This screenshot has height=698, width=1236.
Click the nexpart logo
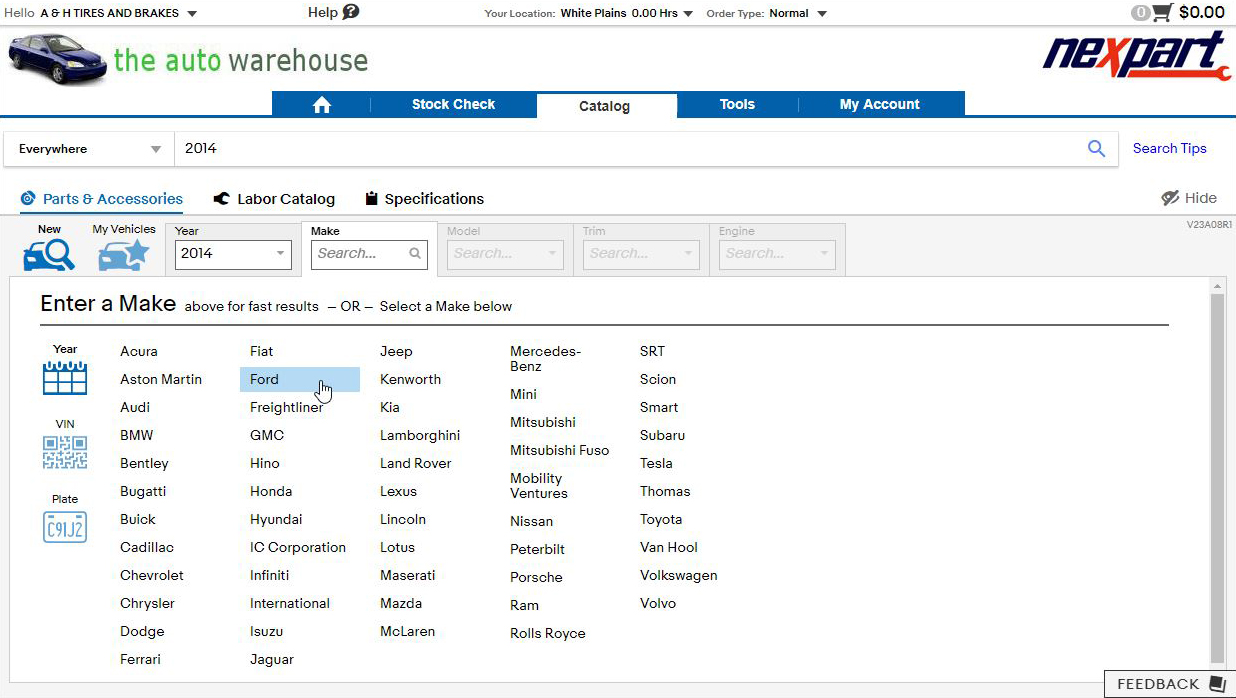(1136, 55)
